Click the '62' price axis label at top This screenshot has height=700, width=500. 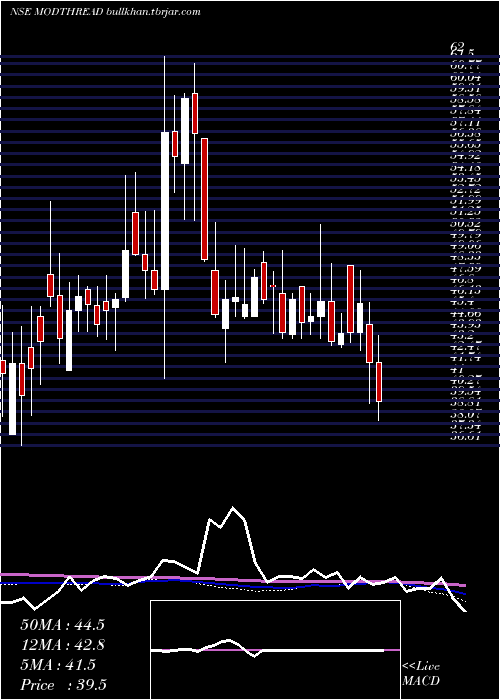point(458,46)
